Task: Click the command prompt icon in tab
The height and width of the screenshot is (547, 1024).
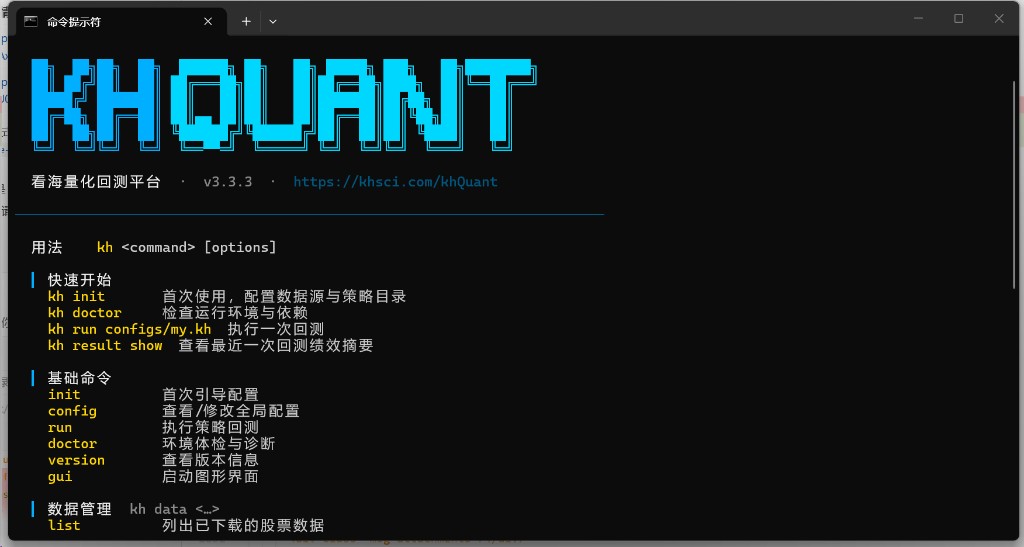Action: click(x=31, y=22)
